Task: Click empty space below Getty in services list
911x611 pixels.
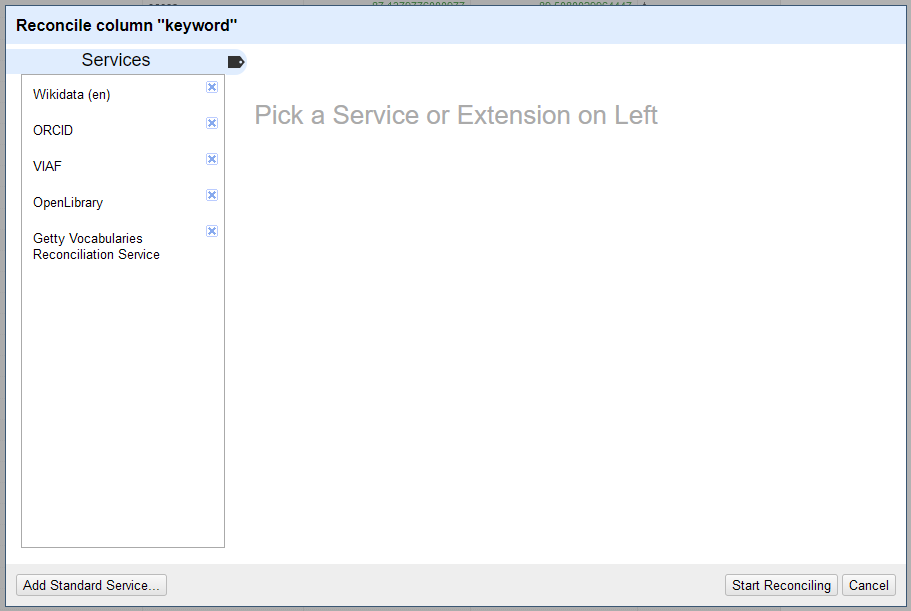Action: pyautogui.click(x=122, y=400)
